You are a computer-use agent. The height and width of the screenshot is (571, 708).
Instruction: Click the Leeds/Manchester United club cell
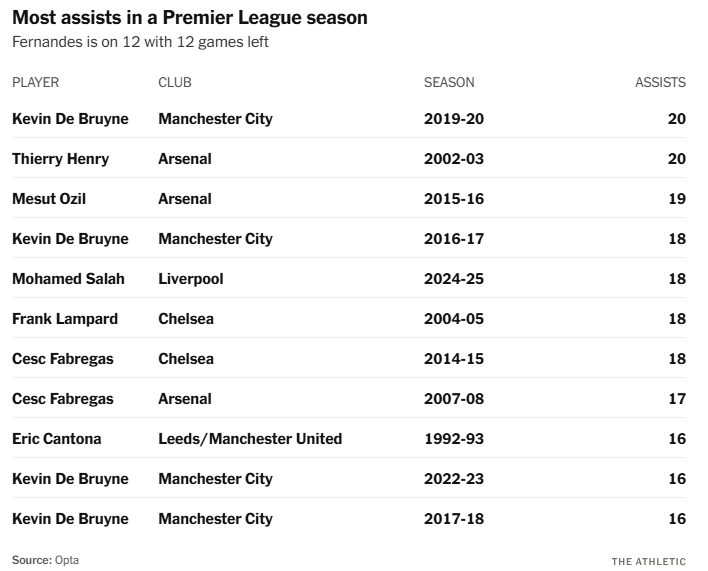(250, 439)
